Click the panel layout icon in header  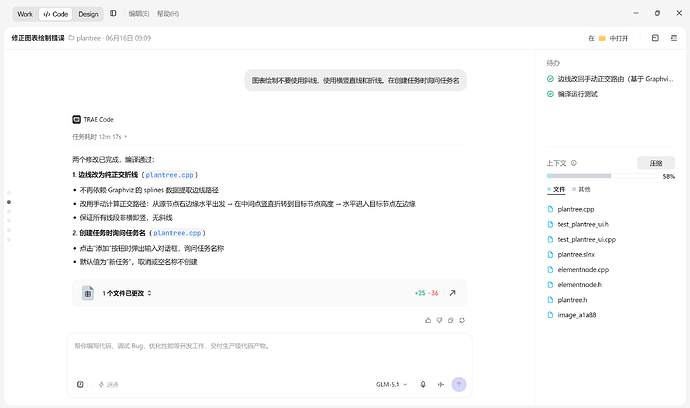pyautogui.click(x=655, y=38)
